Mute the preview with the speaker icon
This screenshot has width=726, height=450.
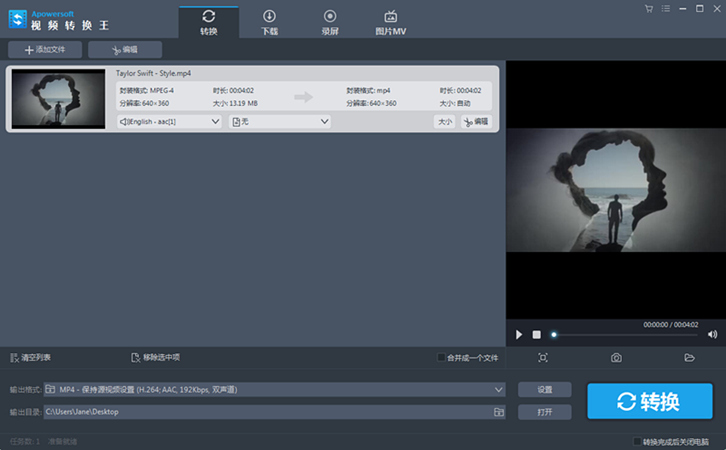click(x=712, y=334)
